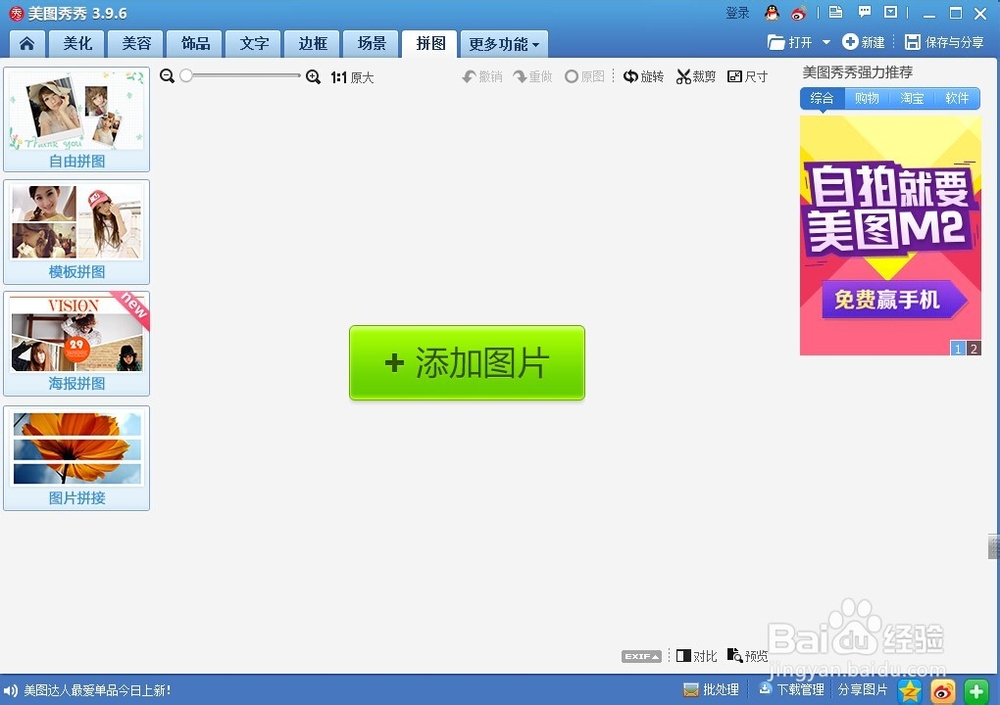
Task: Click the zoom out magnifier
Action: (167, 76)
